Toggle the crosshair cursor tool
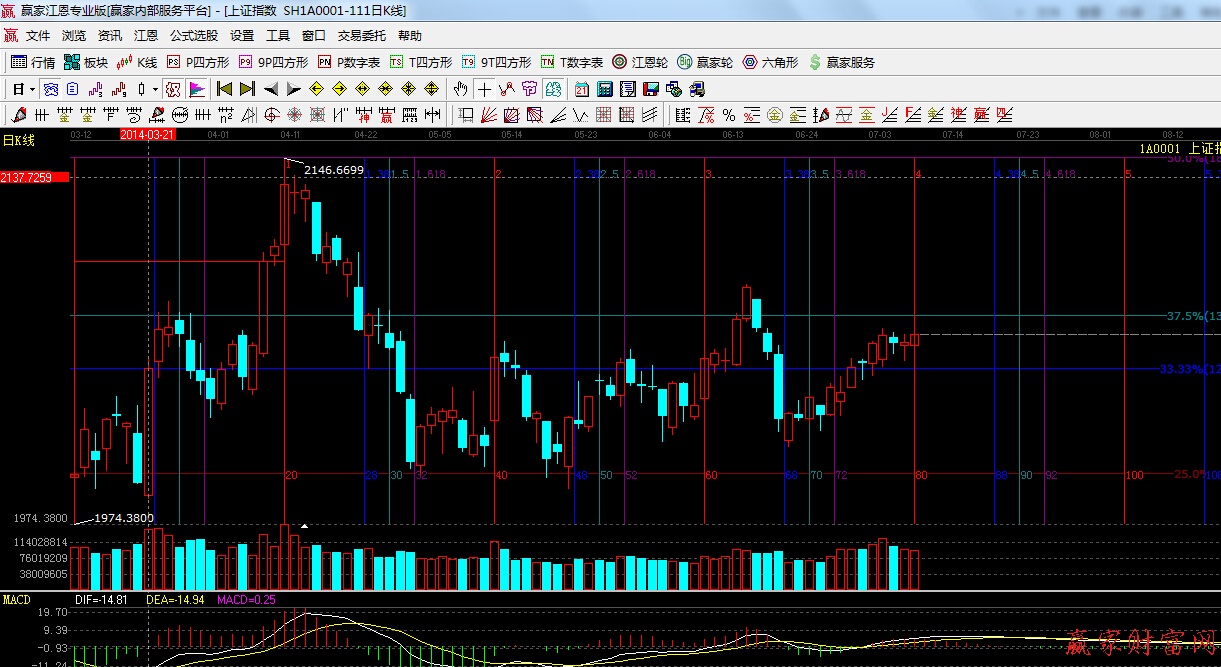1221x667 pixels. (x=484, y=89)
